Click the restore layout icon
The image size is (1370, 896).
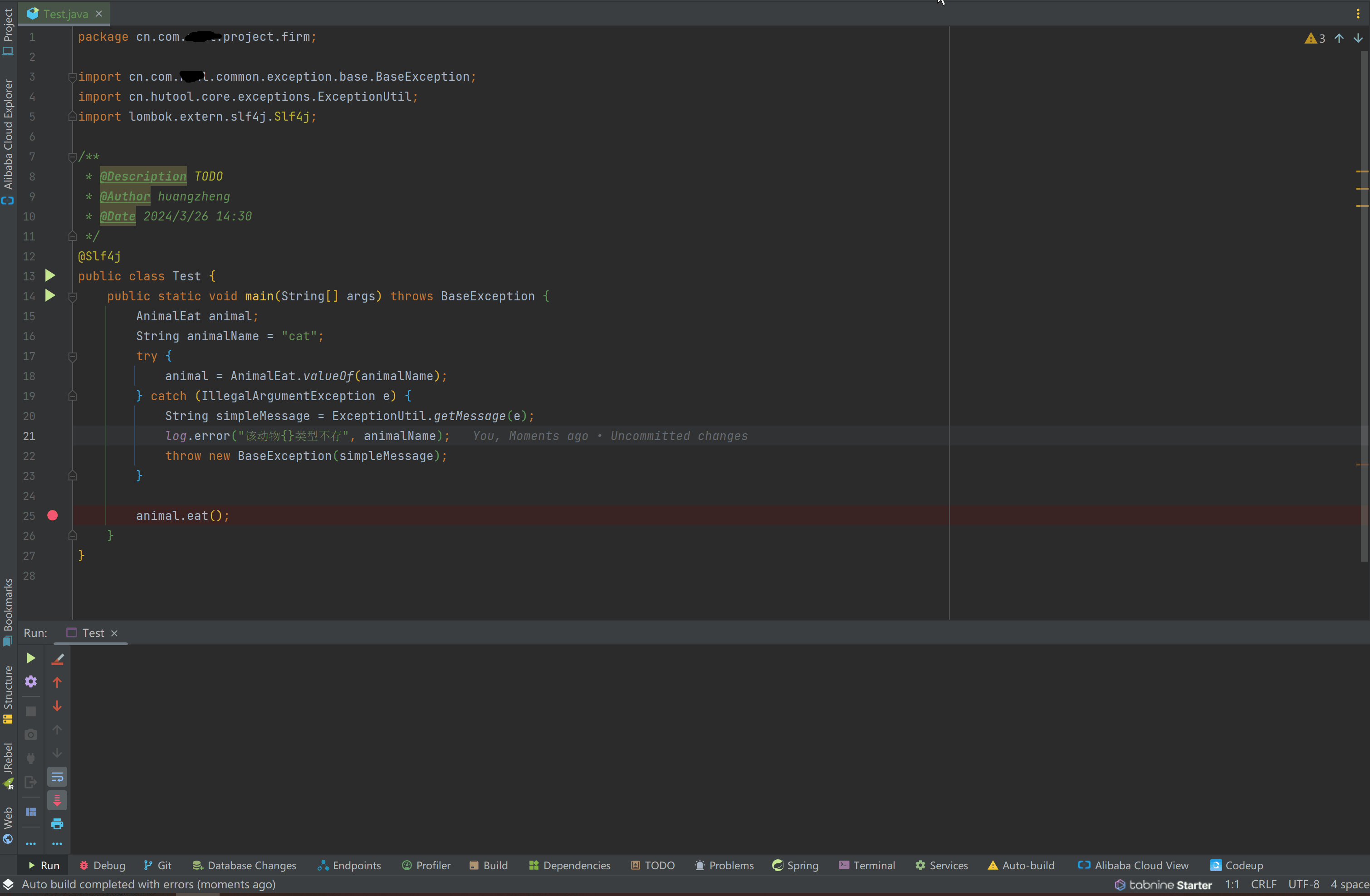tap(30, 812)
